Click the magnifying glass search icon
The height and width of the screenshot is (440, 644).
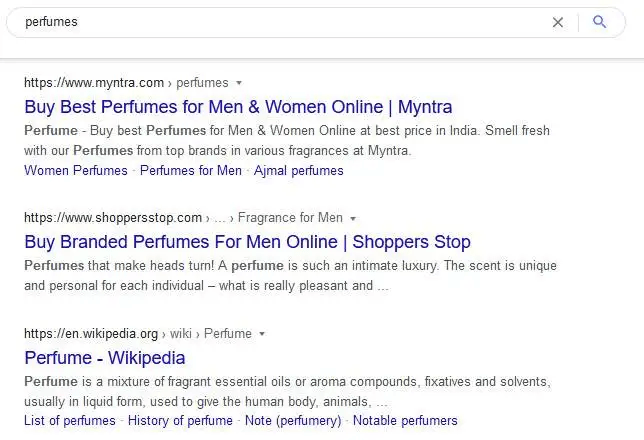(x=600, y=22)
